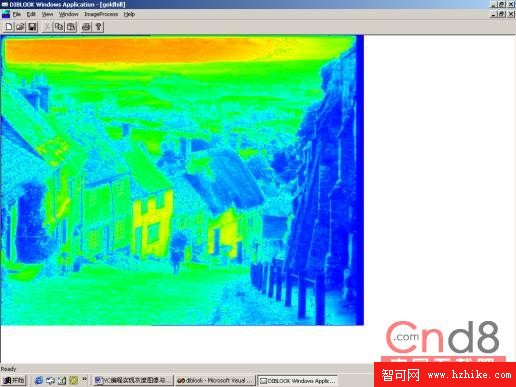Image resolution: width=516 pixels, height=387 pixels.
Task: Open the Window menu
Action: pyautogui.click(x=68, y=14)
